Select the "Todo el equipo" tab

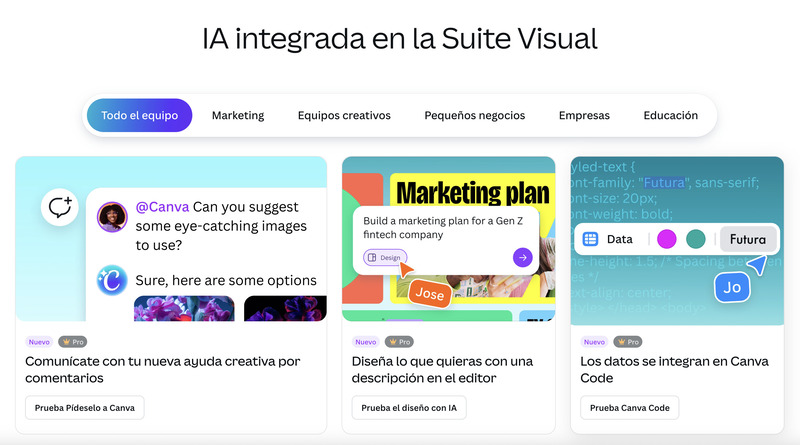click(x=139, y=115)
